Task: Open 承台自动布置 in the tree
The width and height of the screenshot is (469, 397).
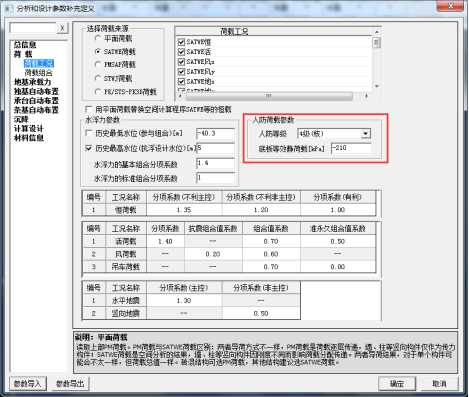Action: coord(36,100)
